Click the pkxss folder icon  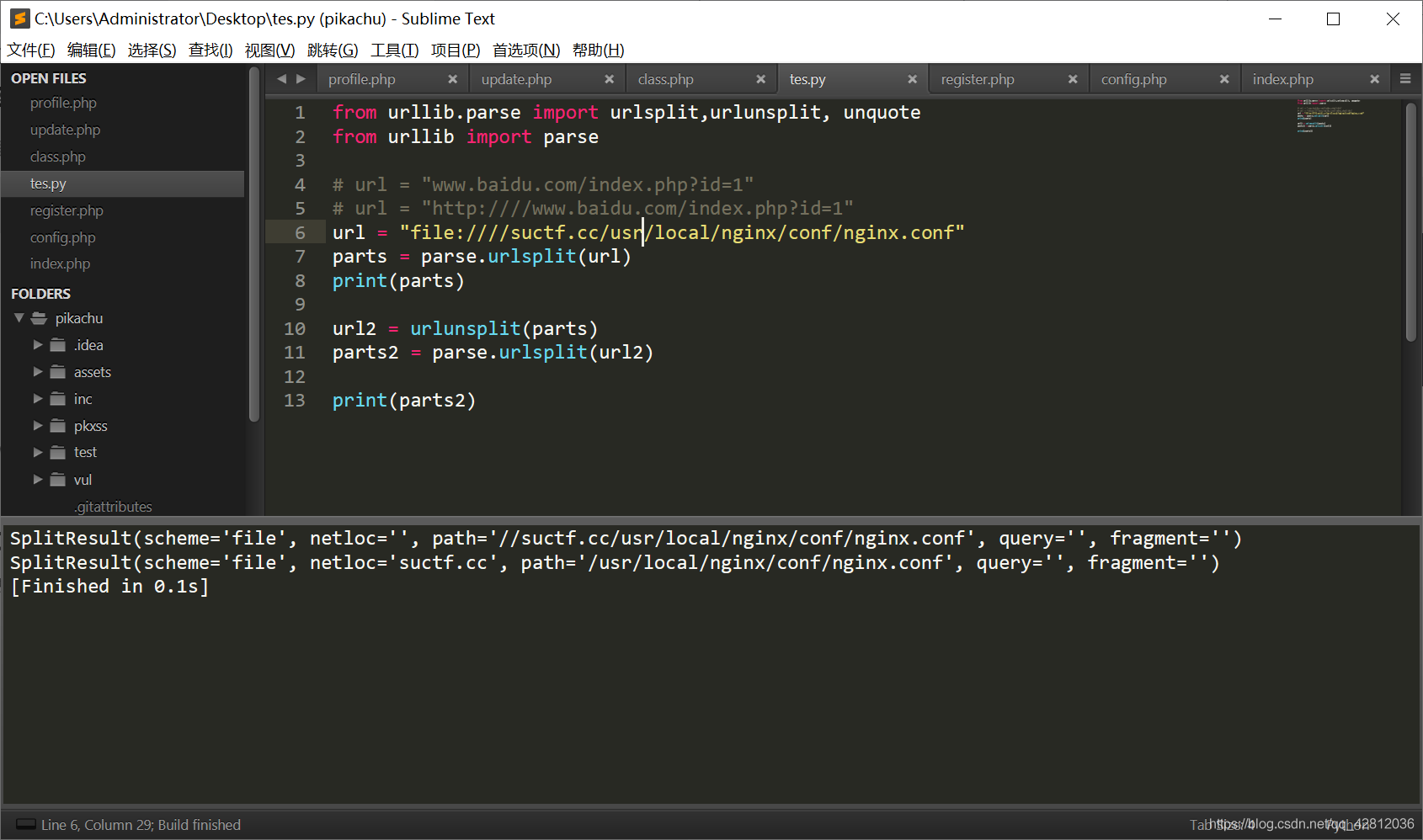(58, 426)
